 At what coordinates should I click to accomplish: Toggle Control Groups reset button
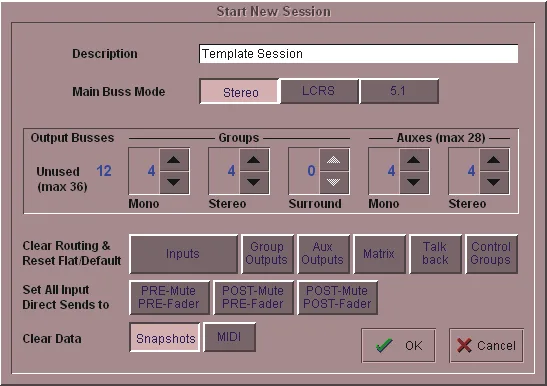tap(491, 254)
